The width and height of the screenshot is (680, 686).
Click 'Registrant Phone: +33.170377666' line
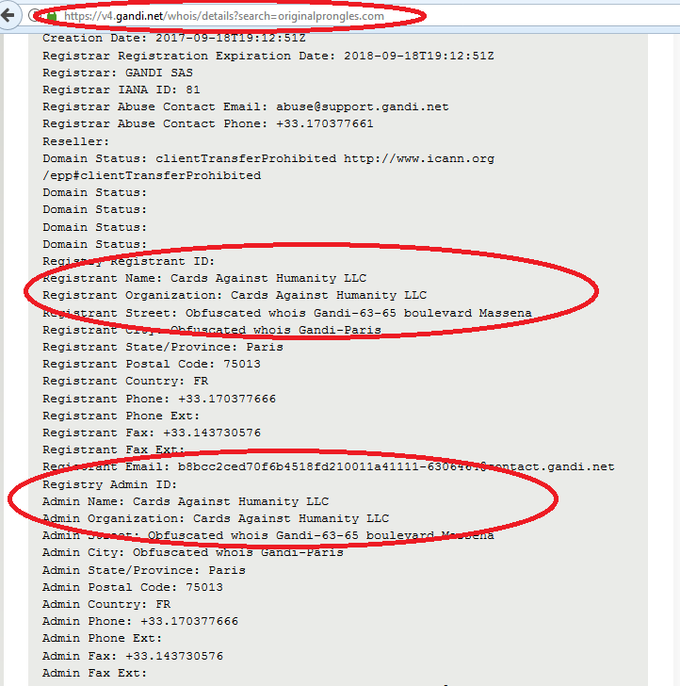tap(159, 399)
